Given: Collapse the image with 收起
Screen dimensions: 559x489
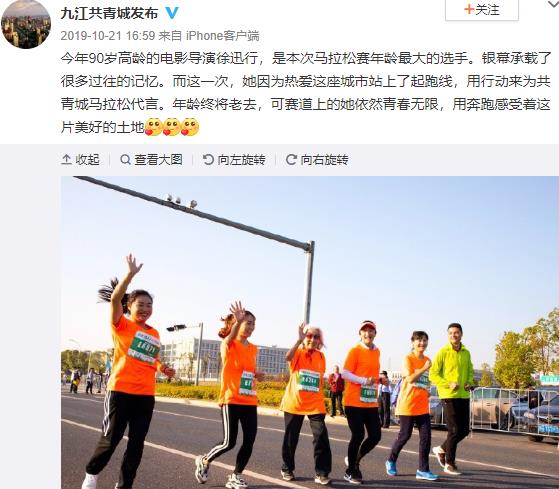Looking at the screenshot, I should click(80, 160).
